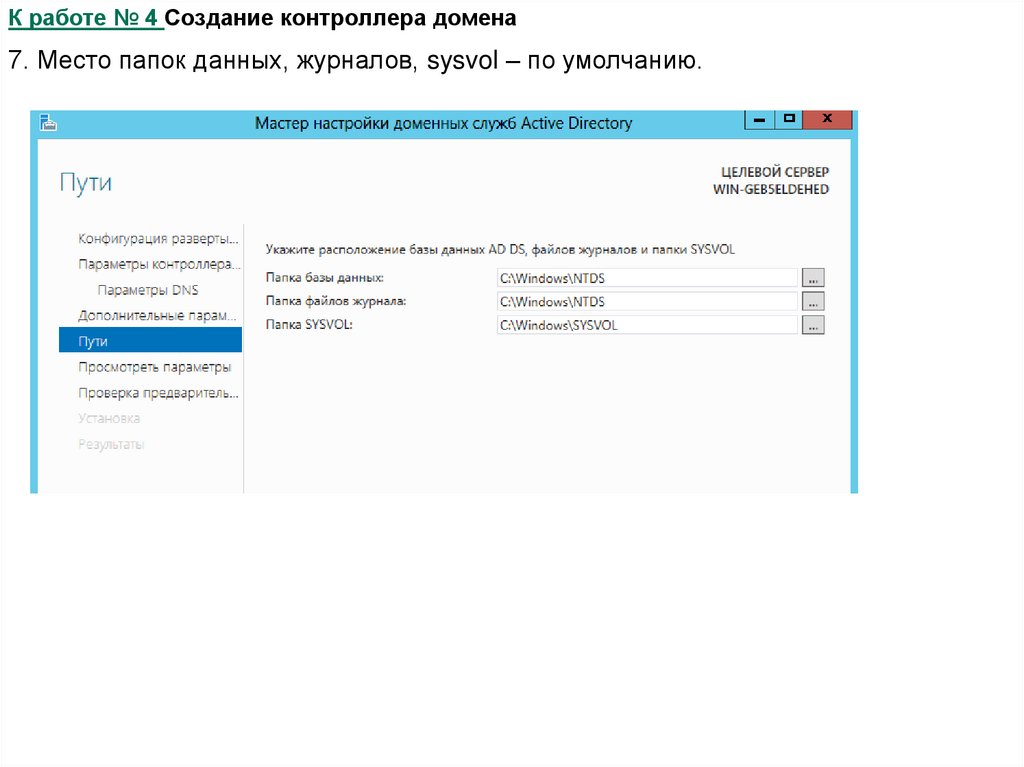The height and width of the screenshot is (767, 1024).
Task: Follow the К работе № 4 link
Action: tap(86, 18)
